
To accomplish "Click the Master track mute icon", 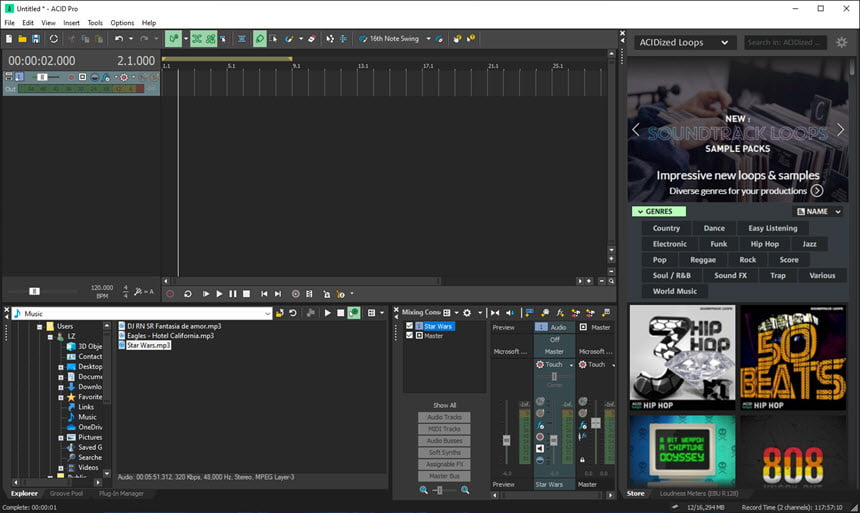I will tap(582, 401).
